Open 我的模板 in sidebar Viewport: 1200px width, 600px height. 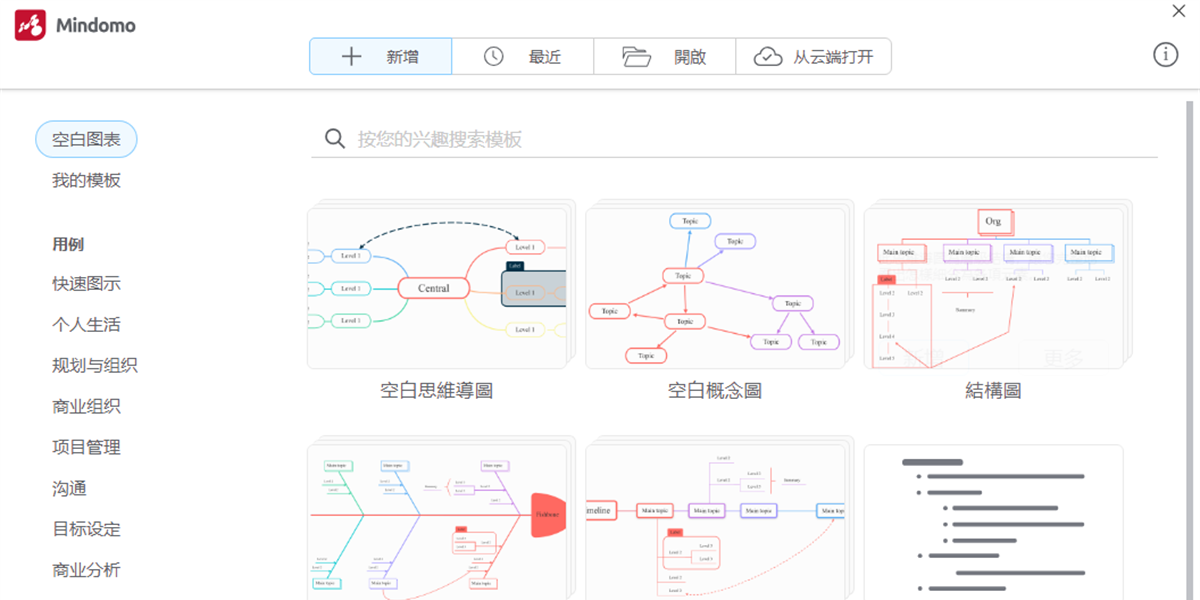coord(86,181)
